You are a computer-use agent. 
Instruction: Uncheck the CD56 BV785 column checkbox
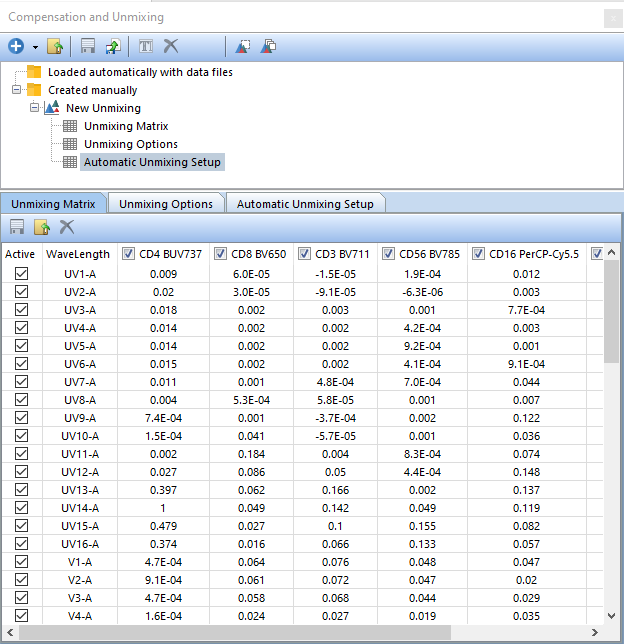pos(388,254)
